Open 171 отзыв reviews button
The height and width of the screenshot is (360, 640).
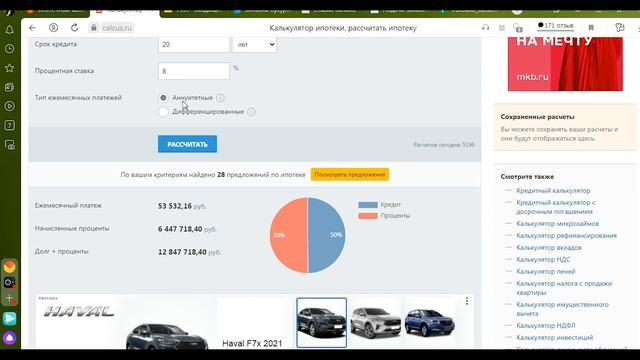point(556,26)
